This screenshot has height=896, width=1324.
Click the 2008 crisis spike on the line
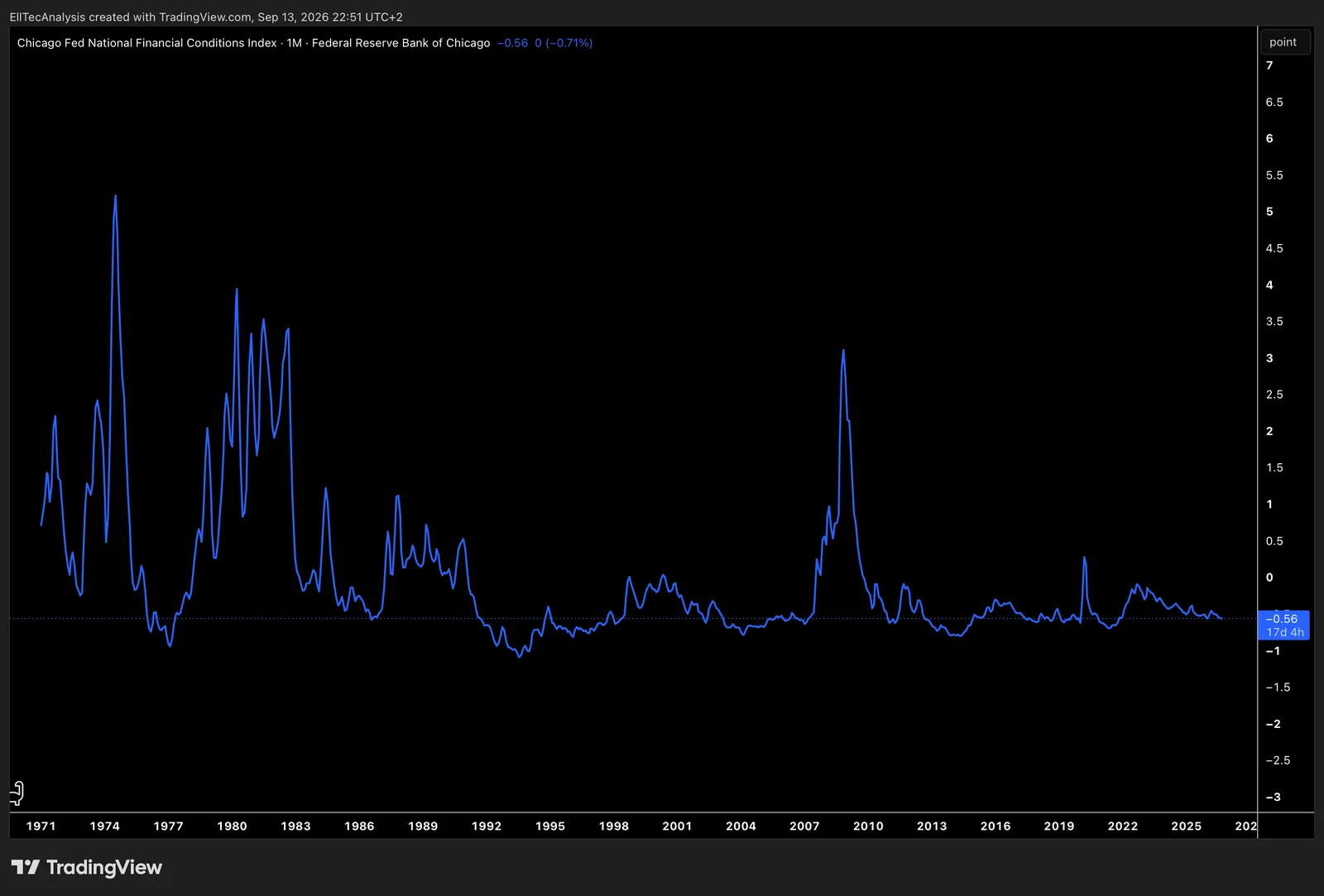pyautogui.click(x=843, y=351)
